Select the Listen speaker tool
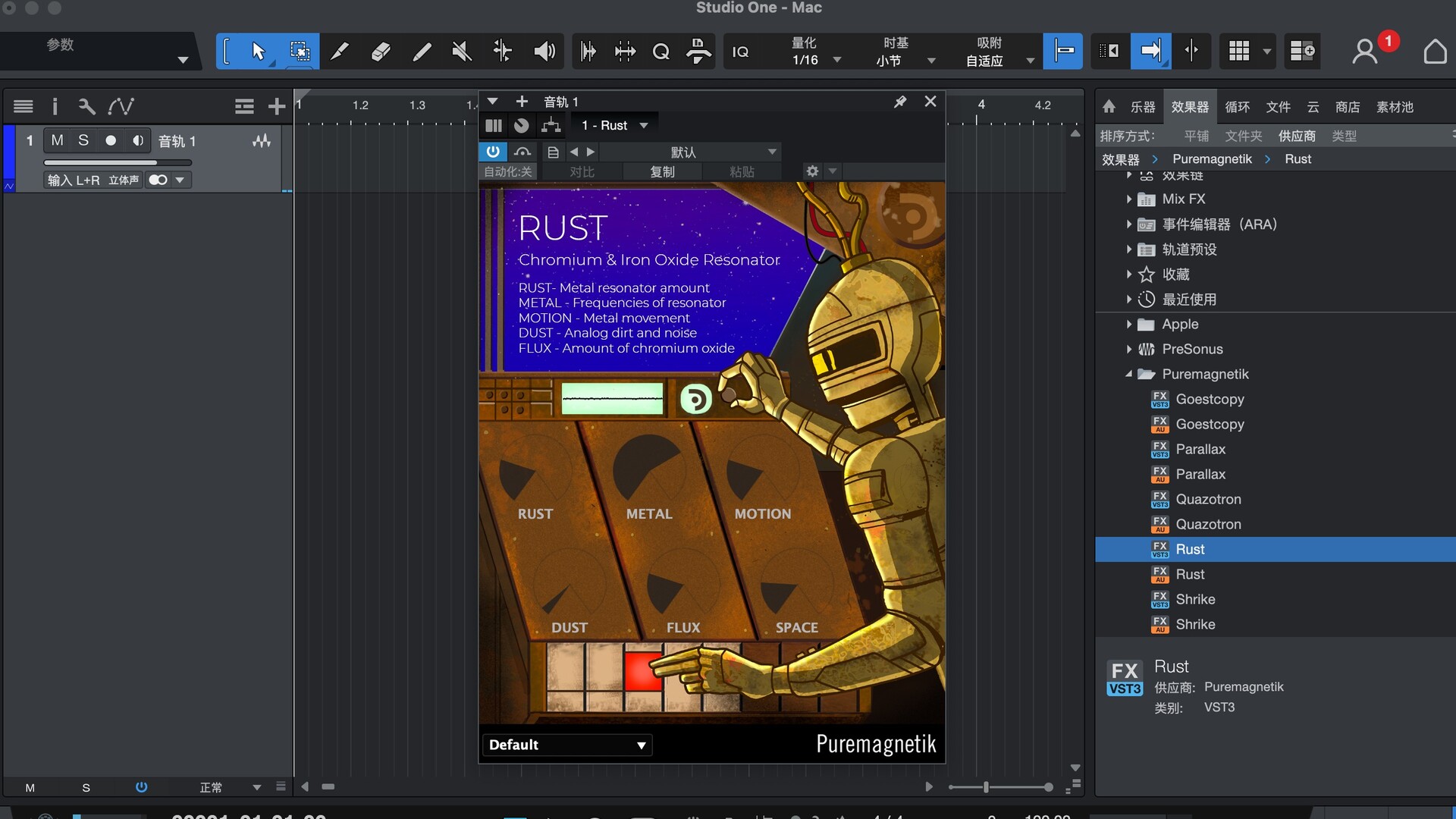 [544, 52]
